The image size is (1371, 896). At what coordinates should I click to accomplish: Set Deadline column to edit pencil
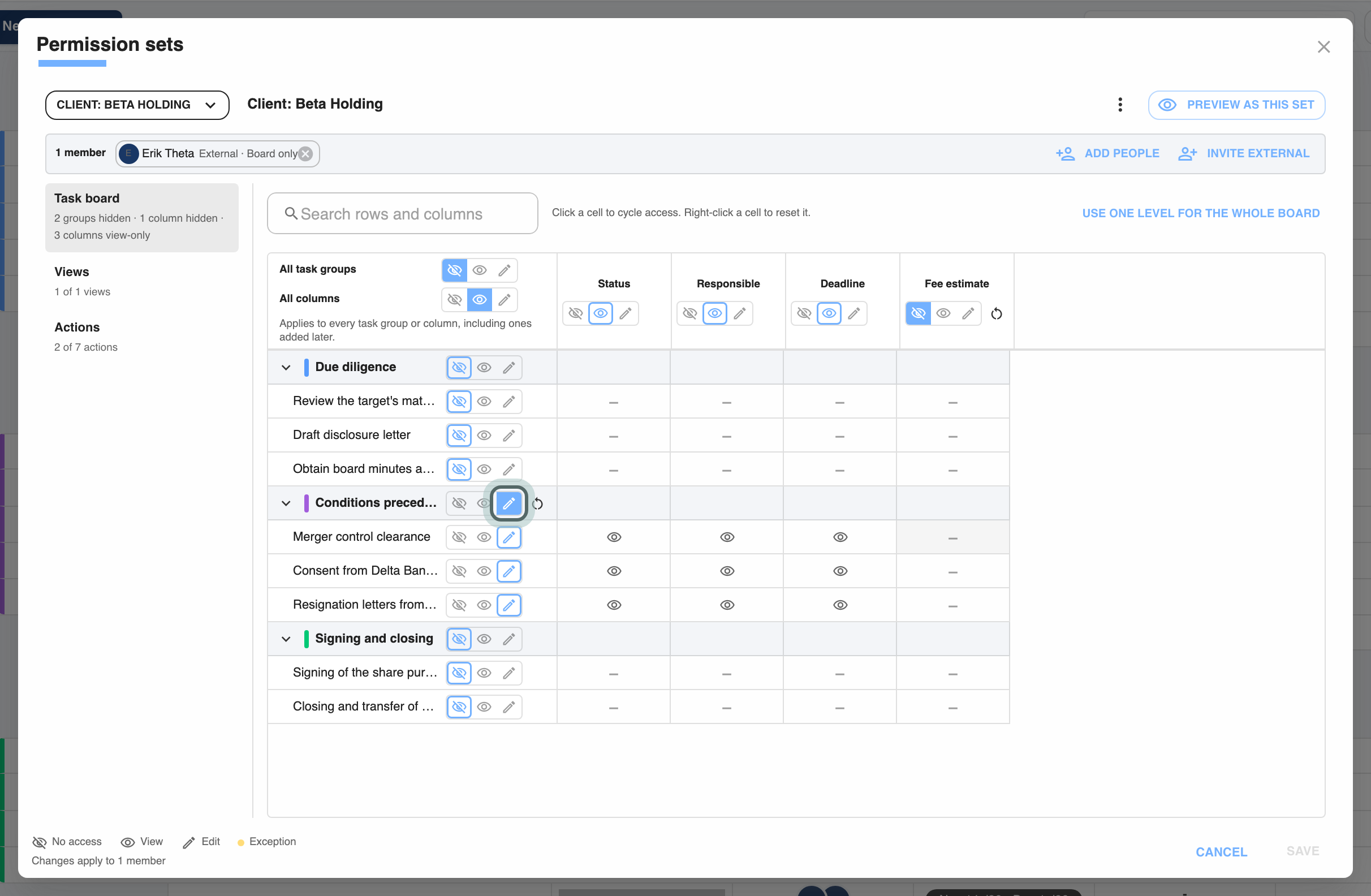tap(853, 313)
